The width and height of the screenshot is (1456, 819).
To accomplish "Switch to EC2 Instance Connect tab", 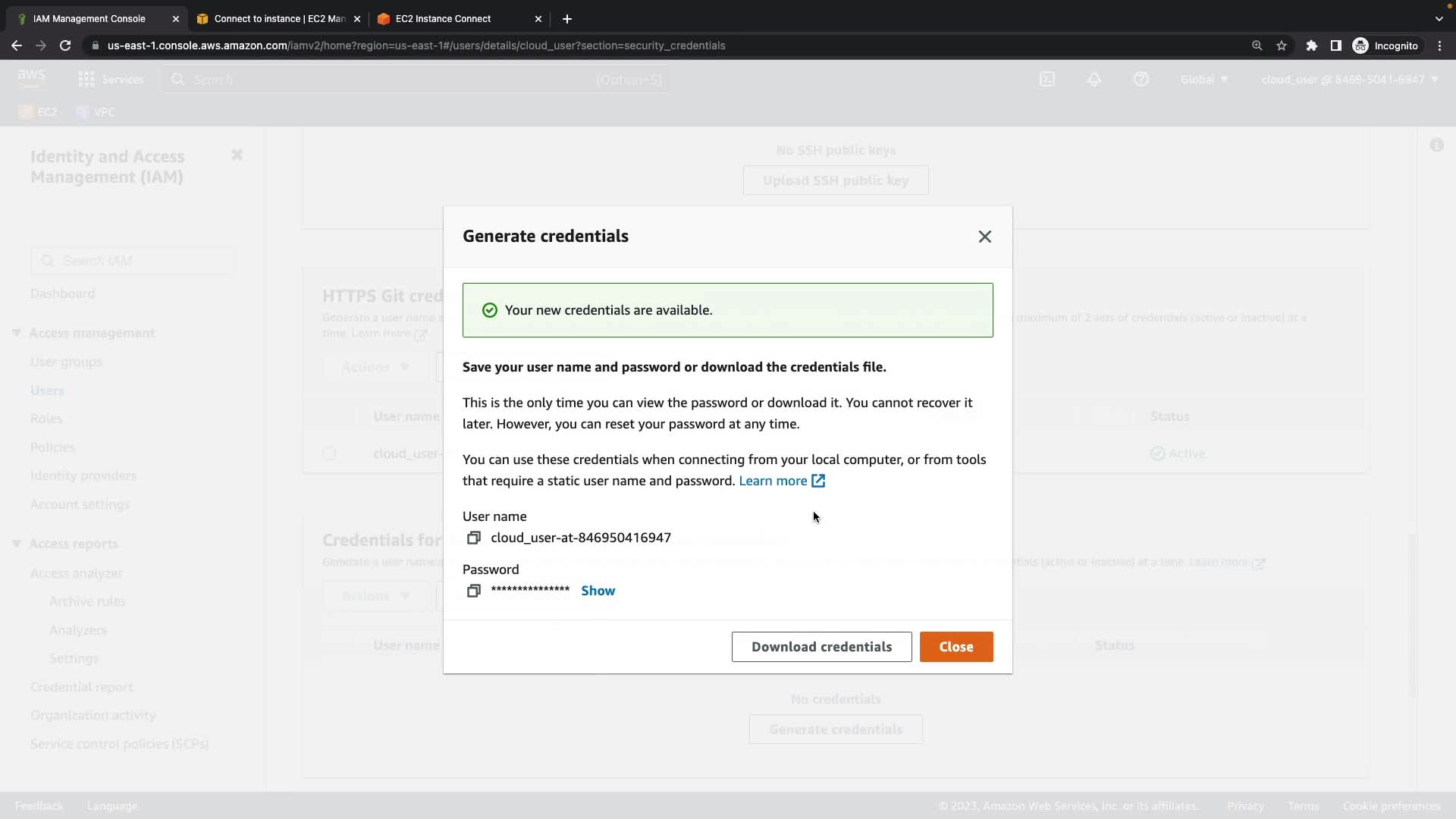I will point(443,19).
